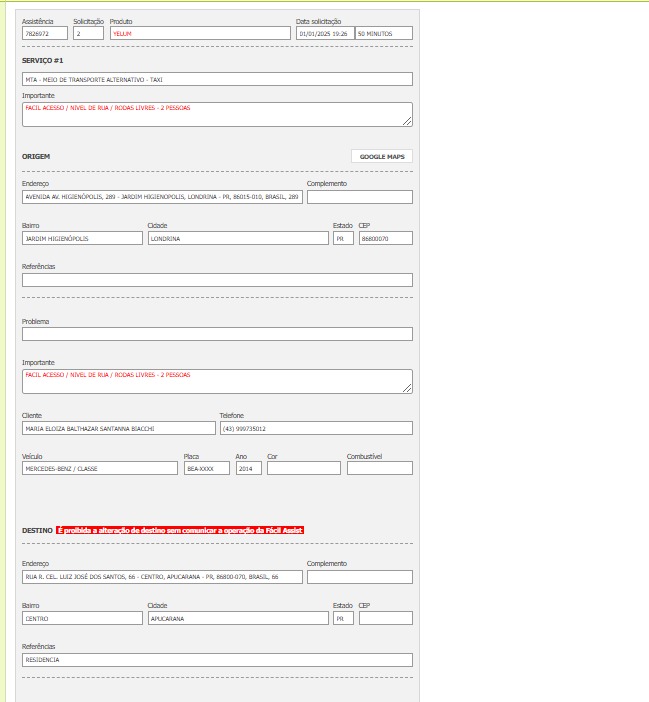Click the 50 MINUTOS field
Viewport: 649px width, 702px height.
tap(384, 33)
